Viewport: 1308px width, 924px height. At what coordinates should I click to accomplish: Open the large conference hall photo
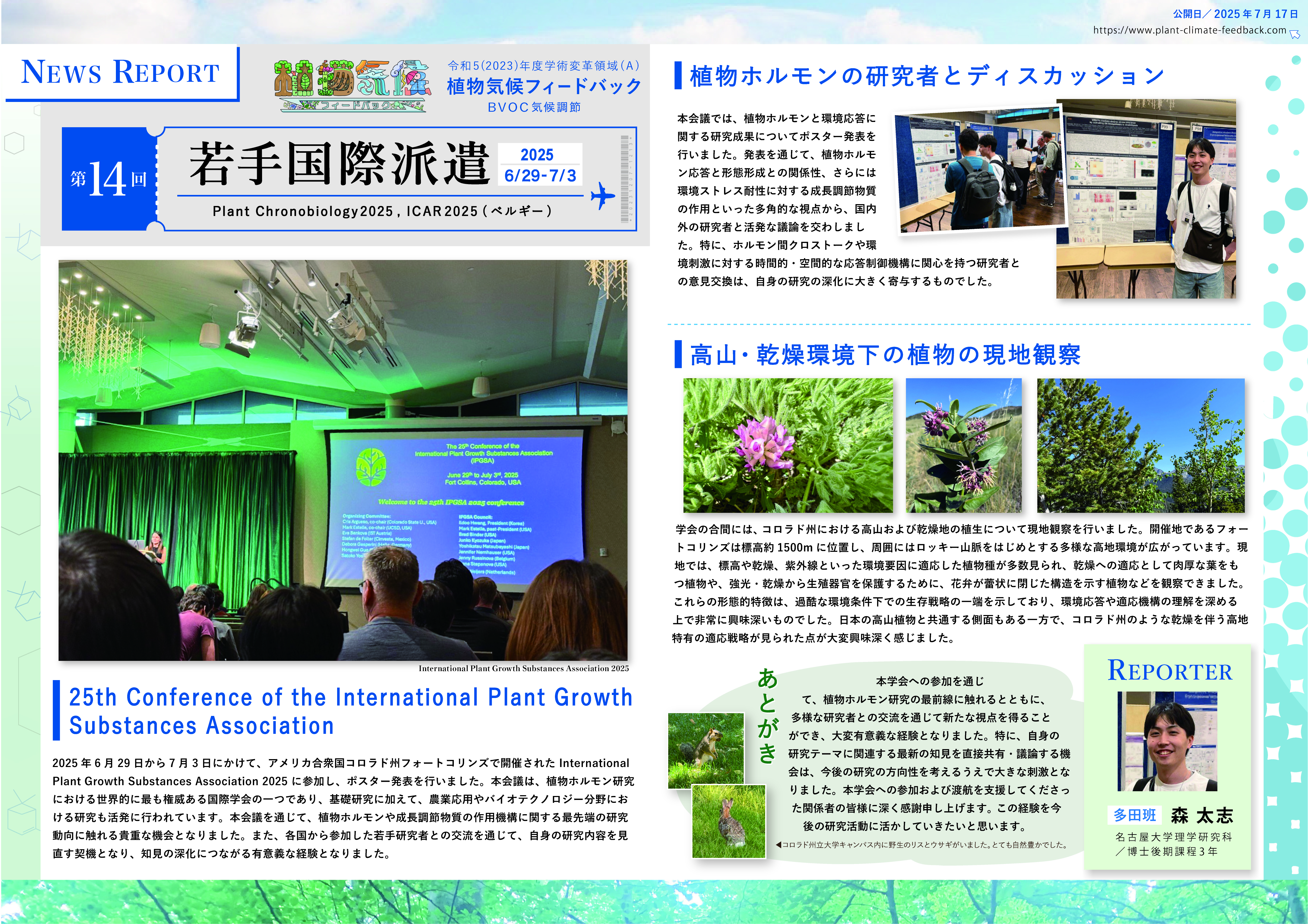click(x=343, y=460)
